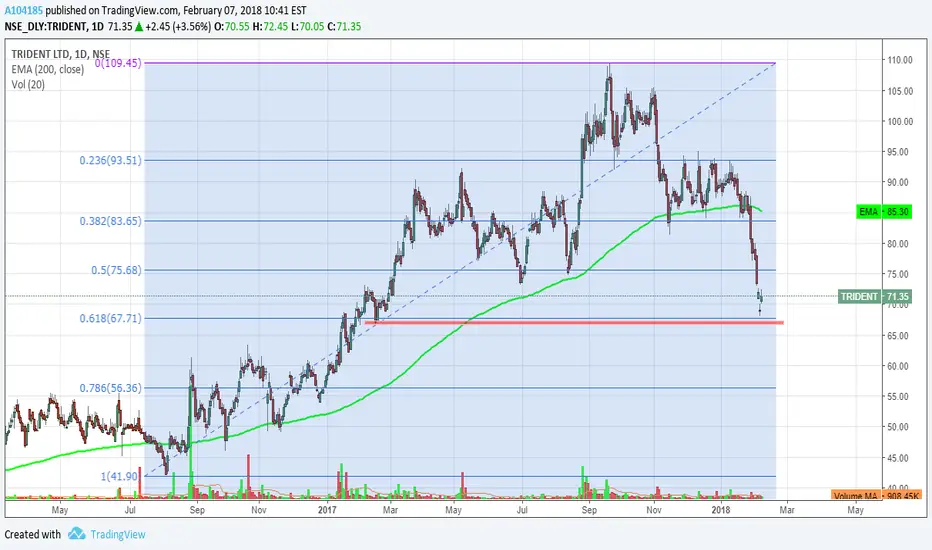Click the orange Volume MA label
The image size is (932, 550).
click(876, 495)
